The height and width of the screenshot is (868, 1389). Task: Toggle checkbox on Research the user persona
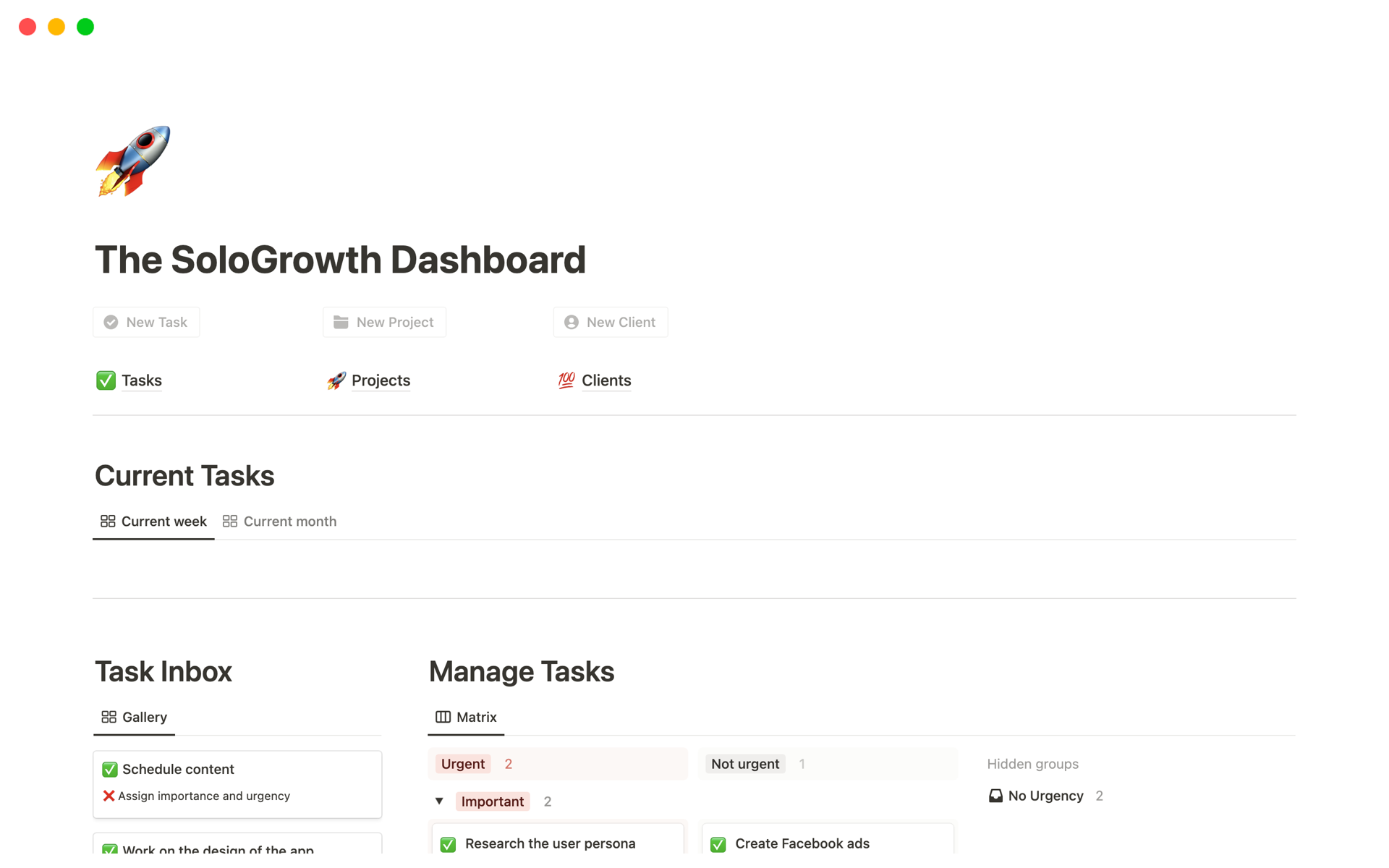[448, 844]
